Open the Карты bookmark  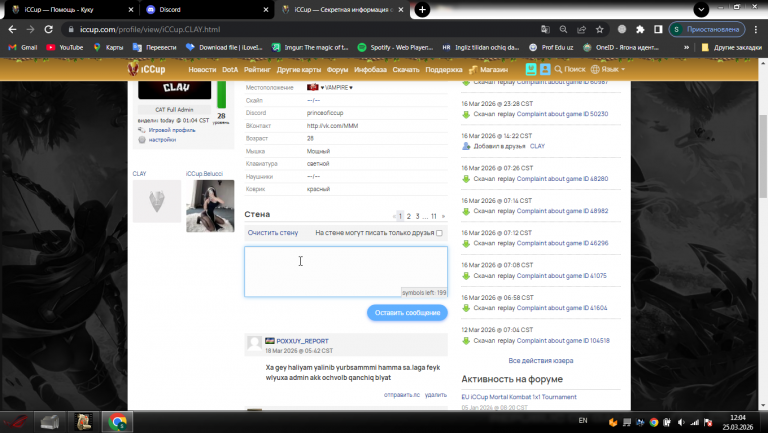(x=108, y=48)
